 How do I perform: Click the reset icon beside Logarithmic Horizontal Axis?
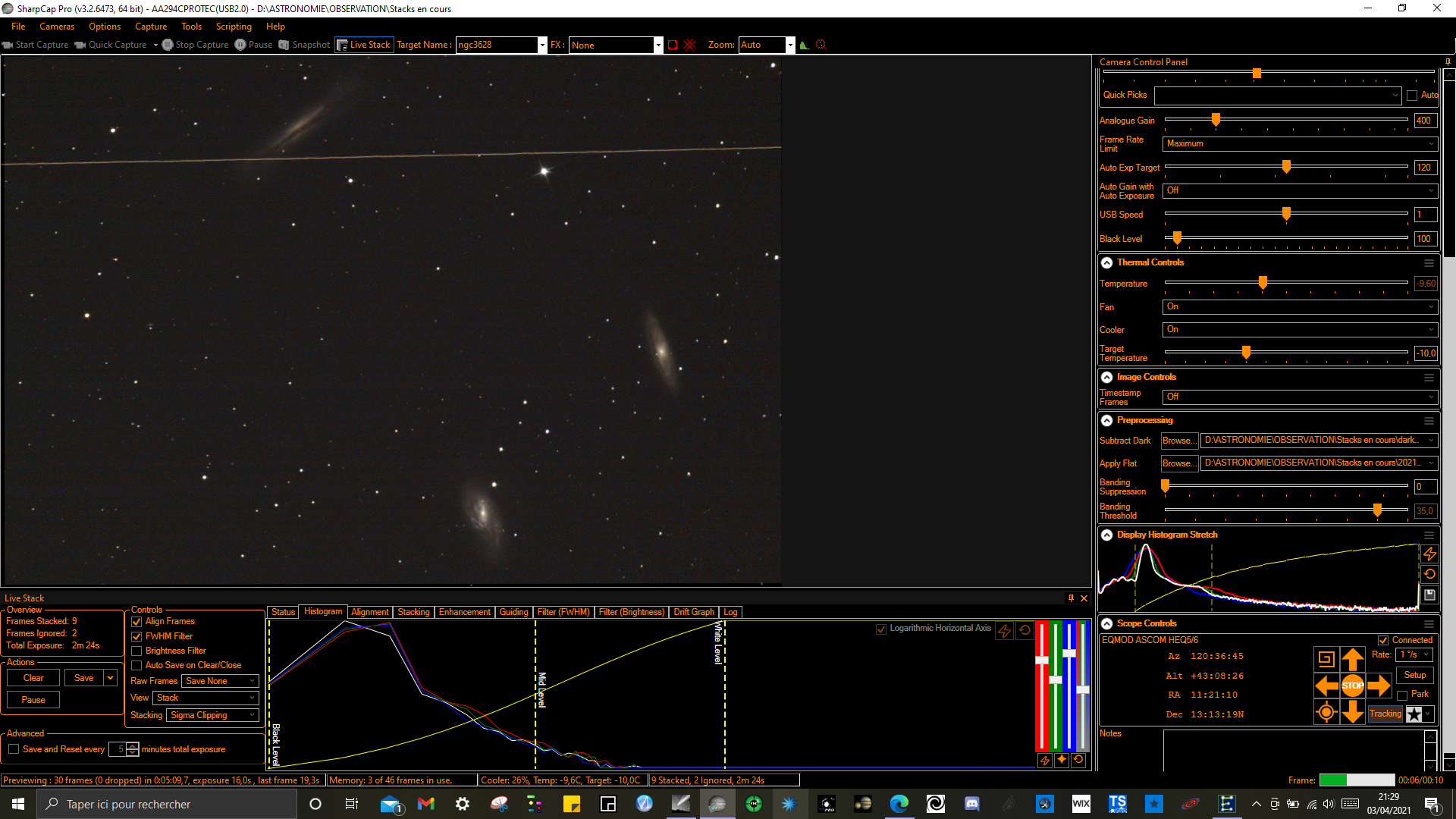click(x=1025, y=630)
